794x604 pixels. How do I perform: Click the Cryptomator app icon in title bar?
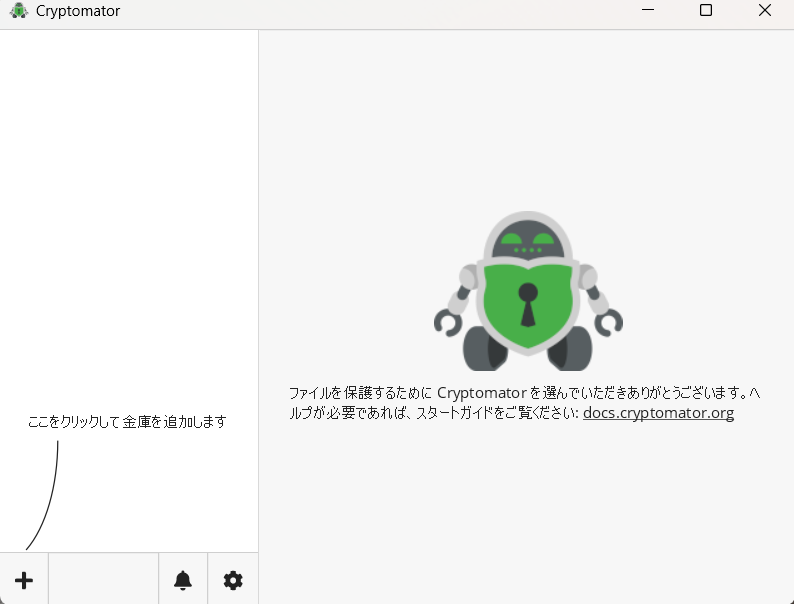coord(19,11)
